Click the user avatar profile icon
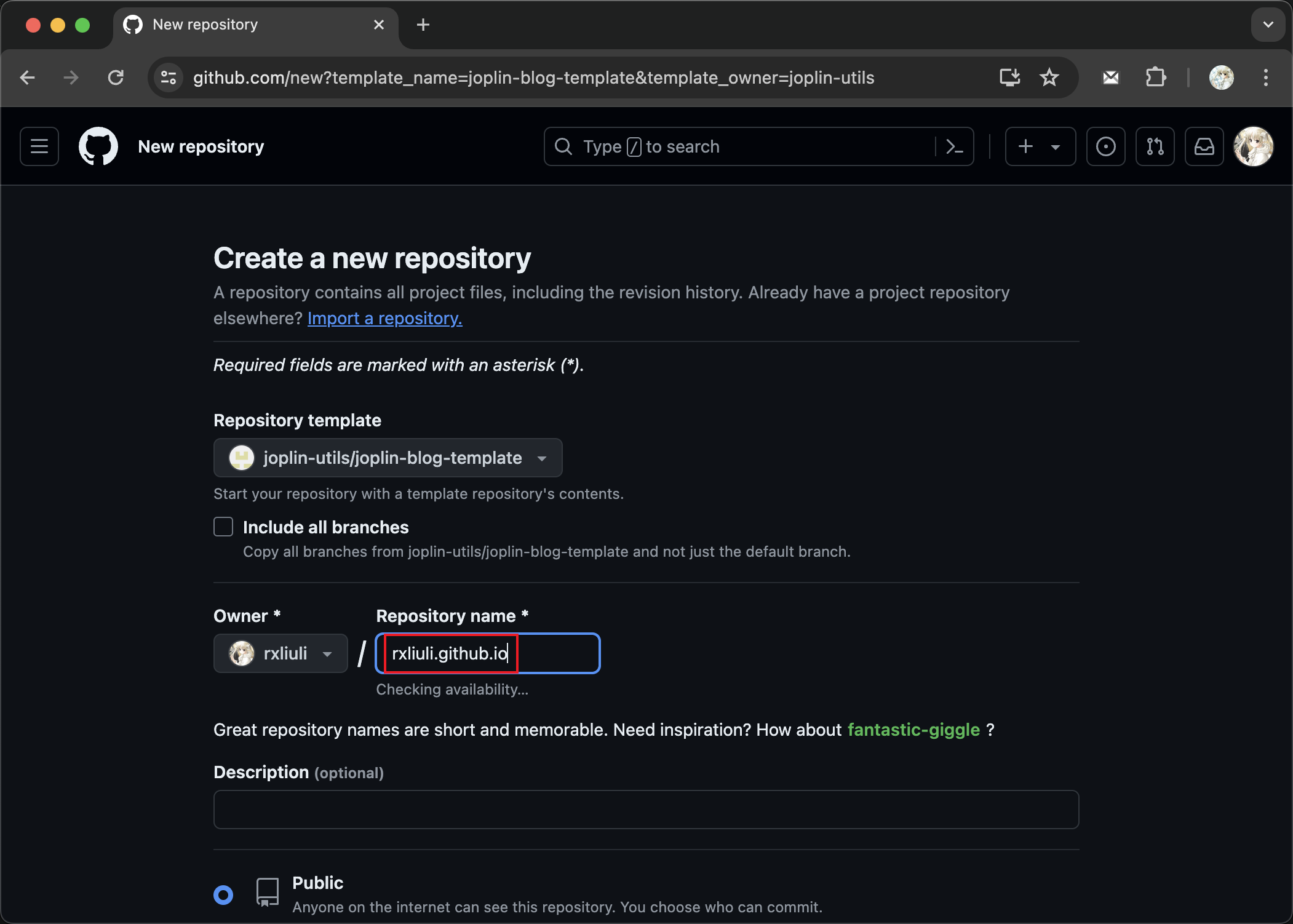The image size is (1293, 924). [x=1253, y=146]
